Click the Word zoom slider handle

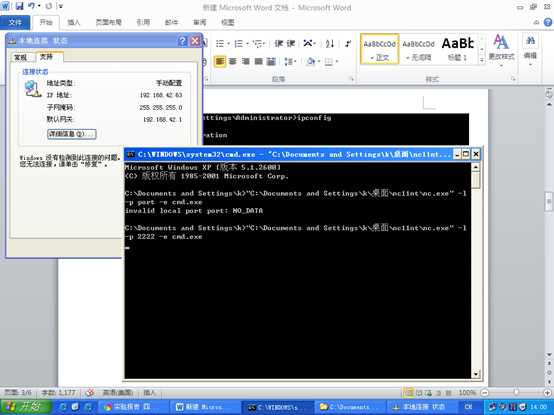tap(516, 392)
